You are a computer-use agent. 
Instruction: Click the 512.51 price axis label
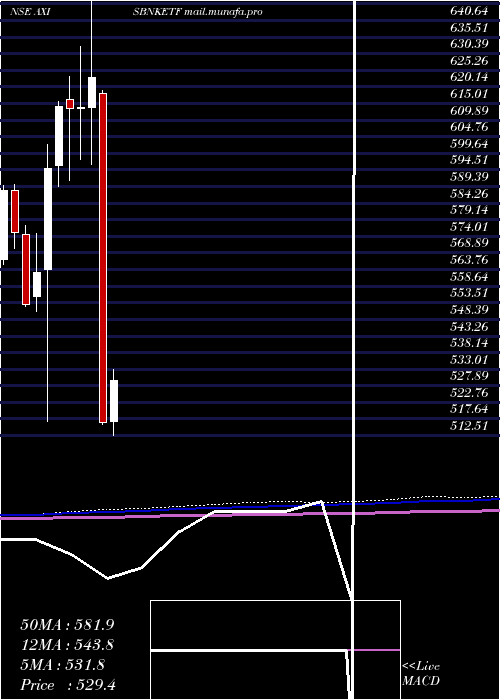(468, 426)
